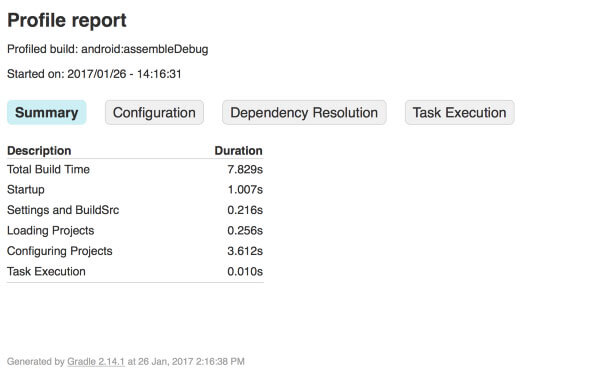Click the Profile report heading

click(67, 20)
